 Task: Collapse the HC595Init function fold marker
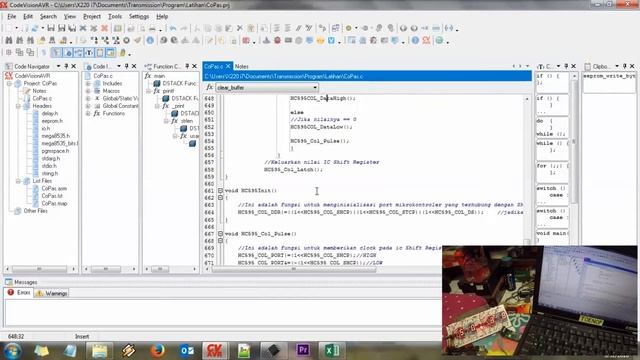tap(220, 191)
